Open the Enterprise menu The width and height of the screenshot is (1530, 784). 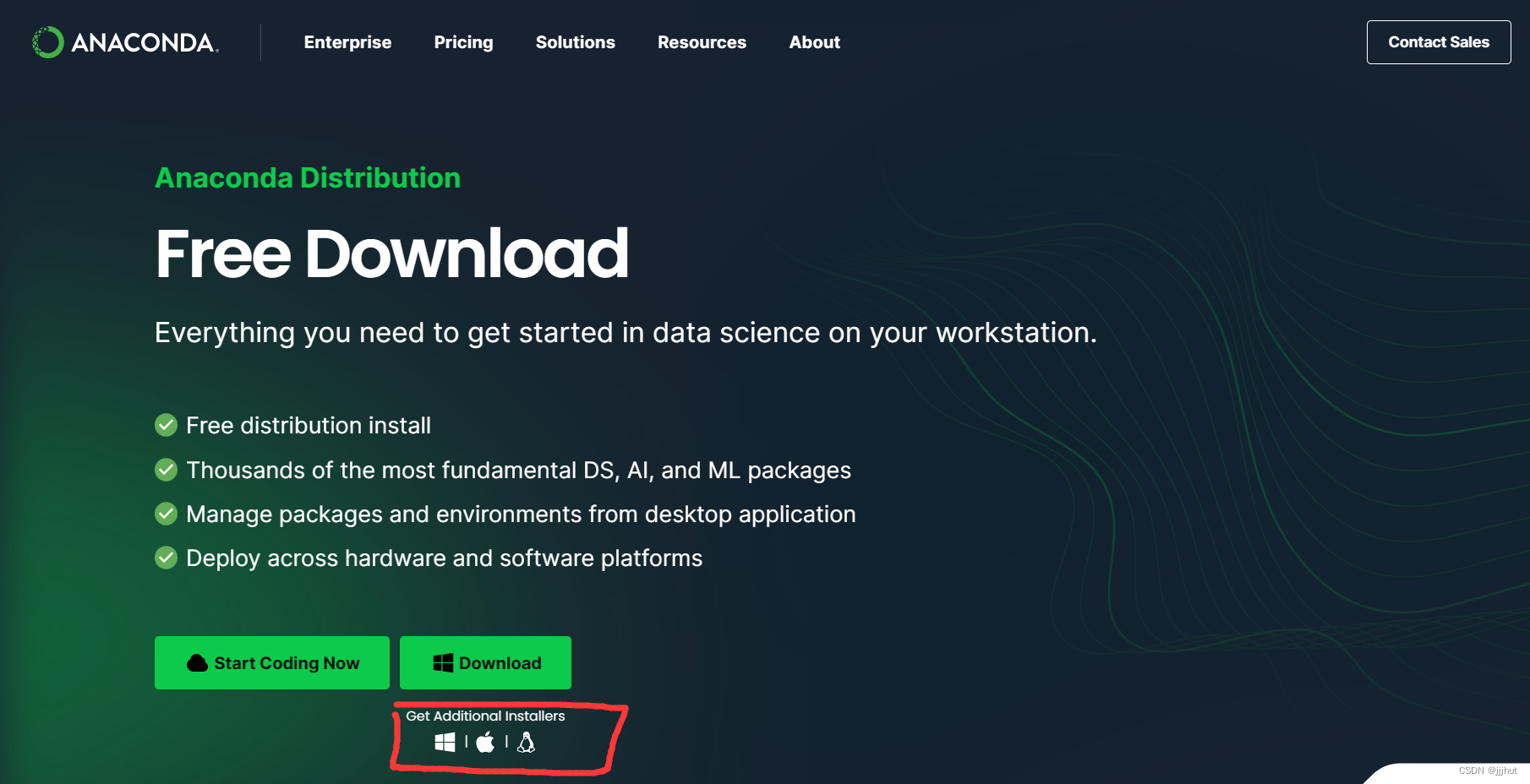[x=347, y=42]
